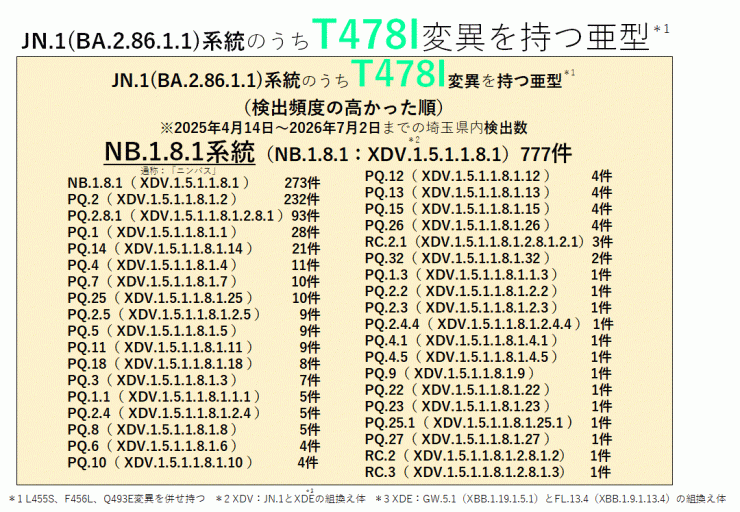Click the '93件' count value

click(306, 216)
